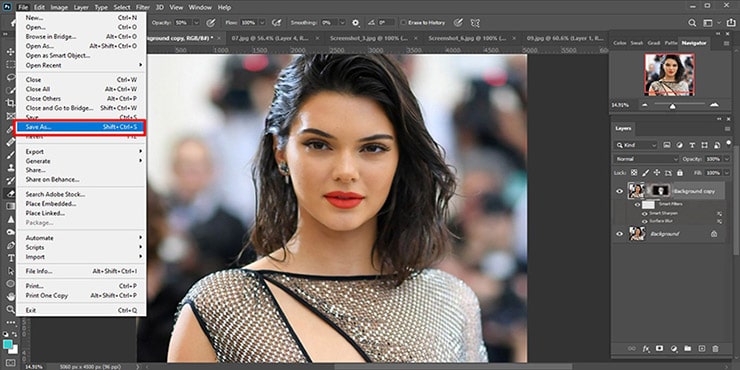Choose Place Embedded... from File menu
Image resolution: width=740 pixels, height=370 pixels.
(80, 204)
